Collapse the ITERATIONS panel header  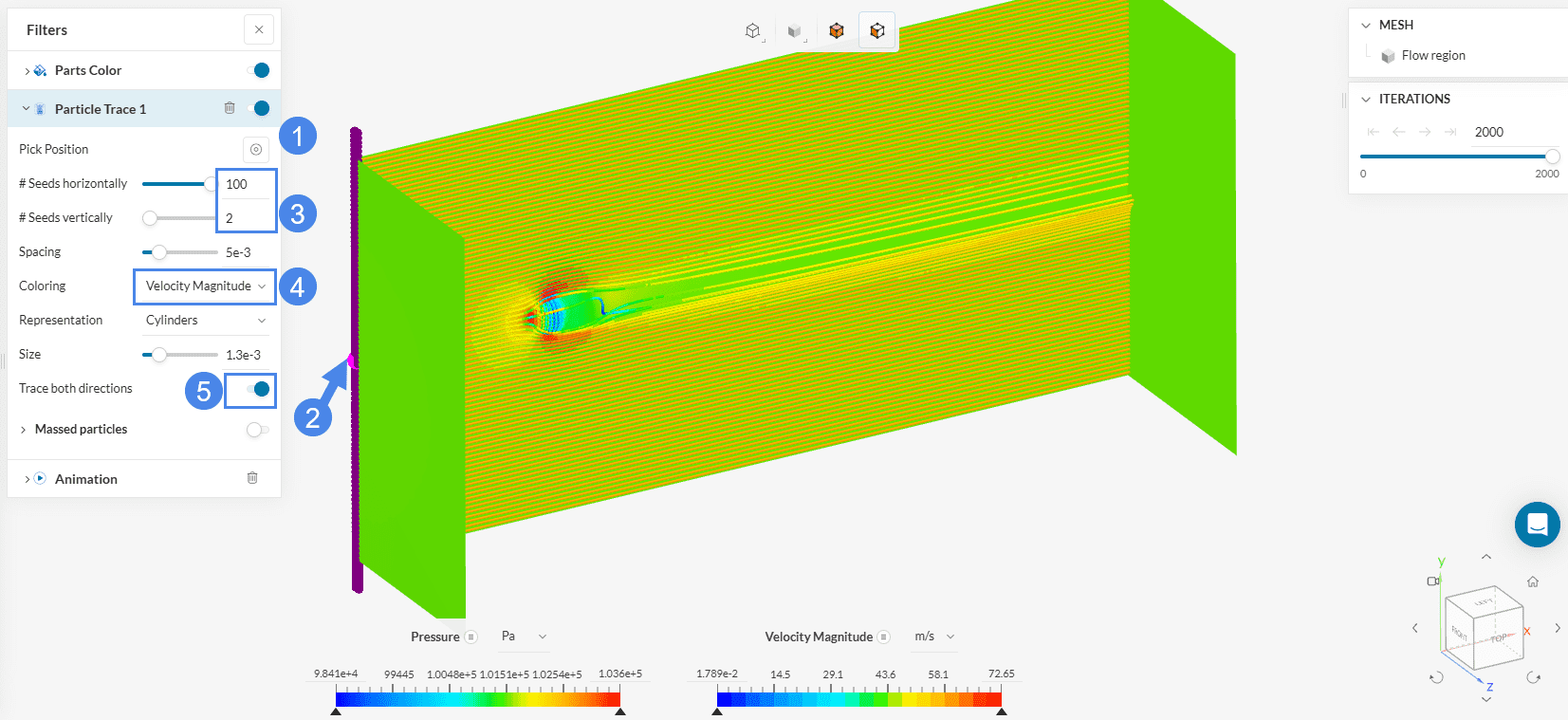pyautogui.click(x=1366, y=100)
